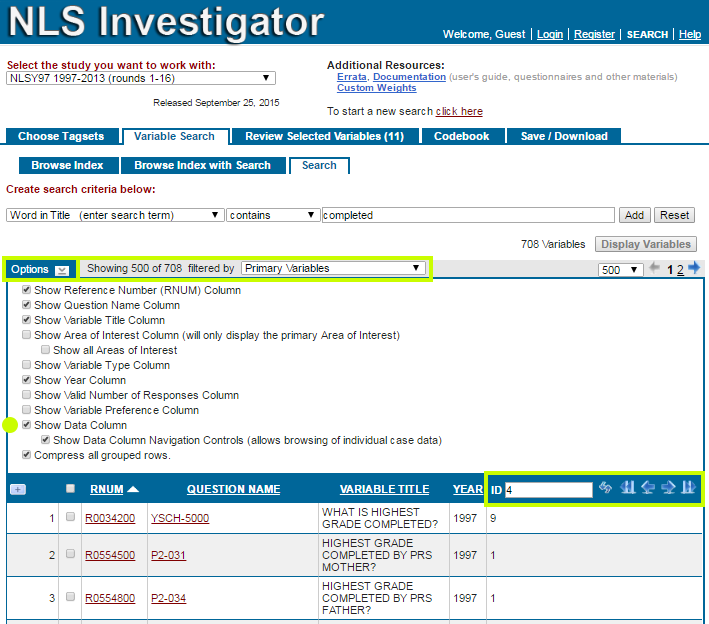Toggle Show Year Column checkbox
The width and height of the screenshot is (709, 624).
tap(26, 379)
